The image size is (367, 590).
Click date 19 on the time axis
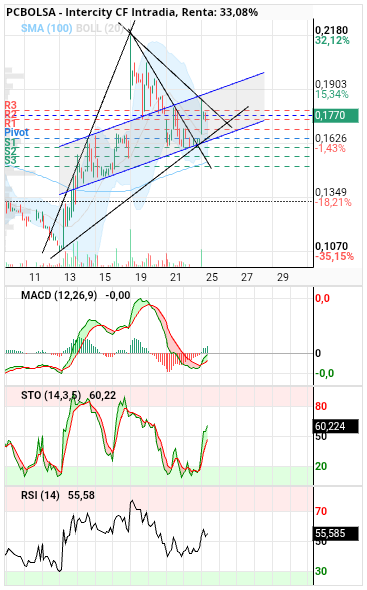[141, 278]
